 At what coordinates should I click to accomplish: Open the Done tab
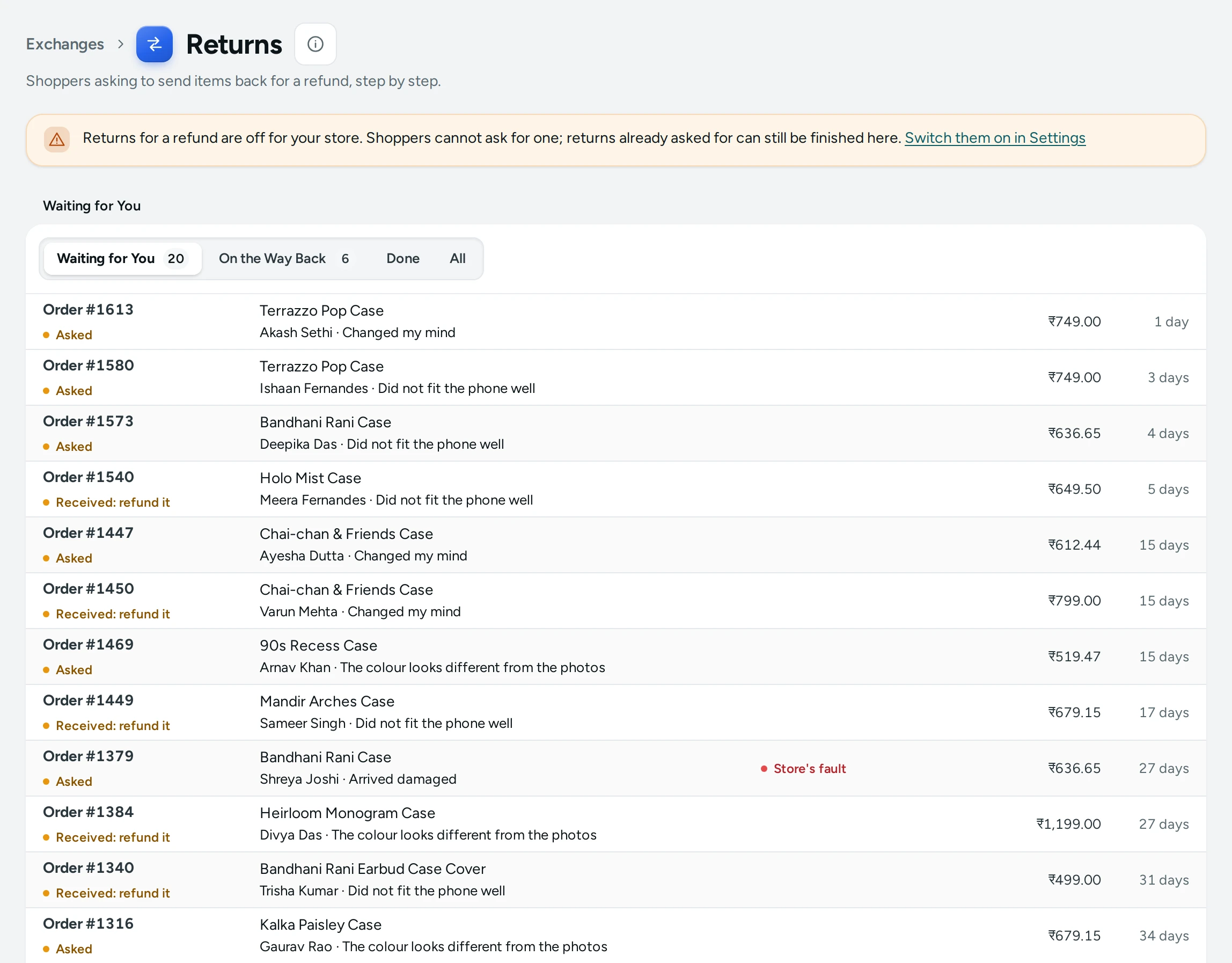pyautogui.click(x=403, y=259)
